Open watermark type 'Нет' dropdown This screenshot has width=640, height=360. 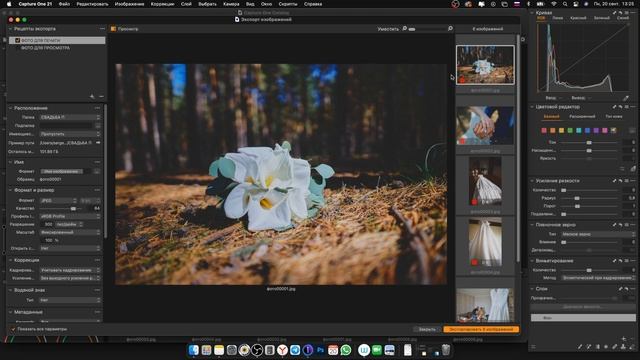70,300
